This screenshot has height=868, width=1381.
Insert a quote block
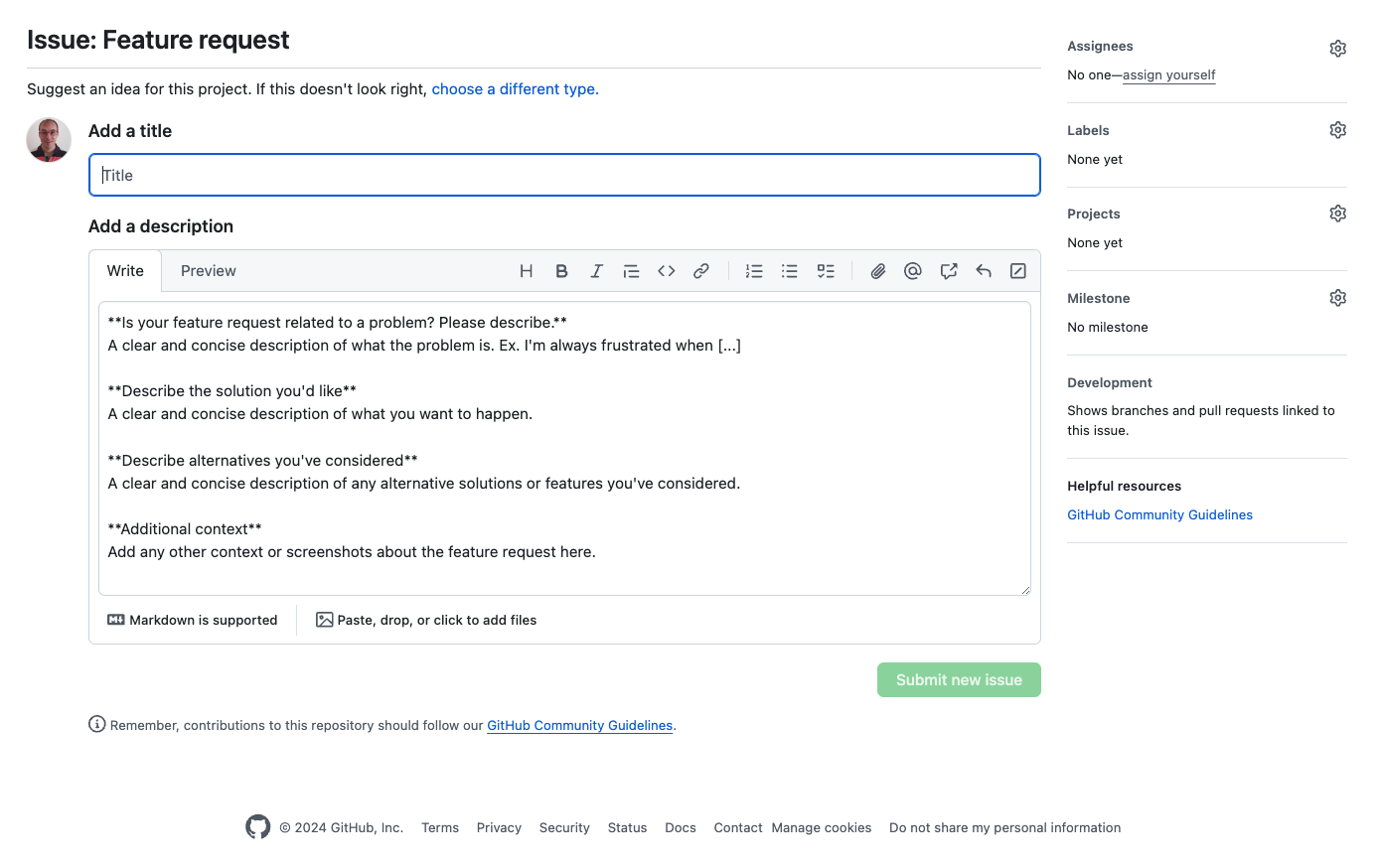click(x=631, y=271)
